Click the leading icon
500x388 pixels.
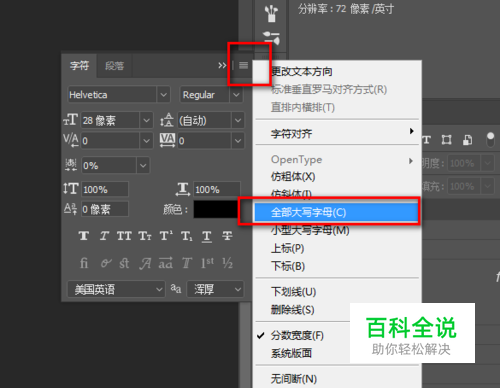click(x=167, y=120)
